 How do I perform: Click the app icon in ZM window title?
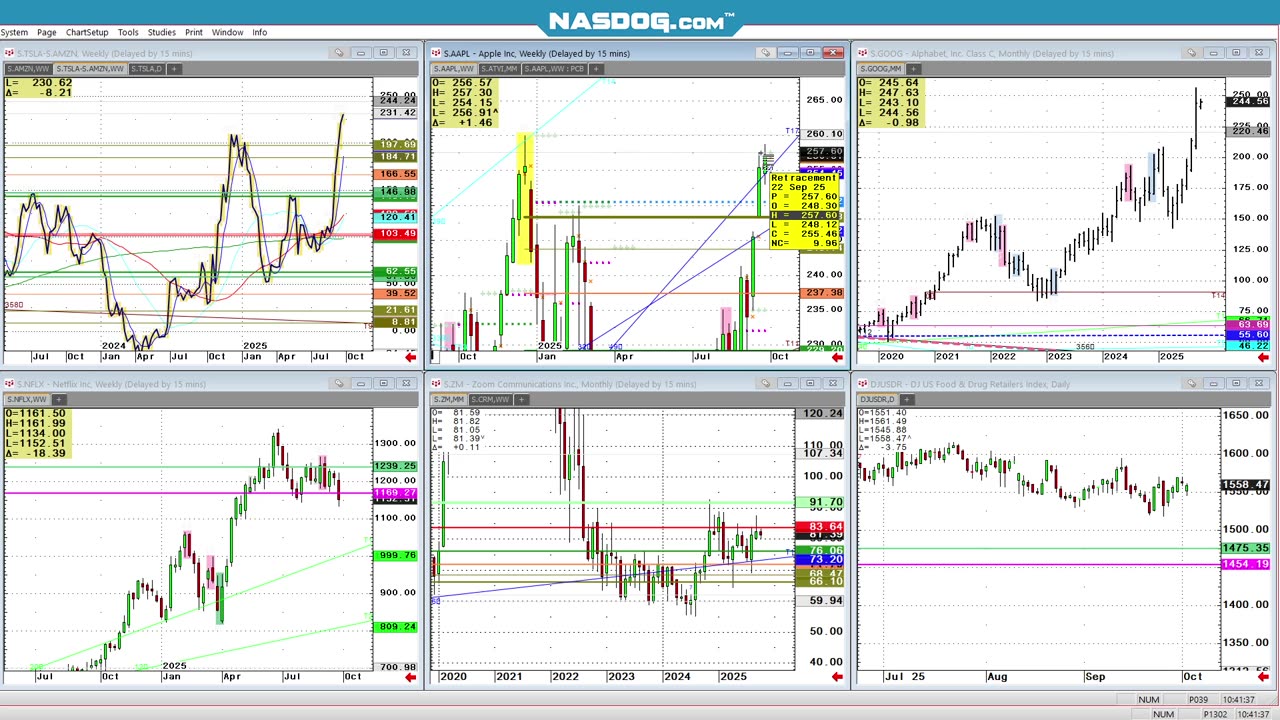(436, 383)
